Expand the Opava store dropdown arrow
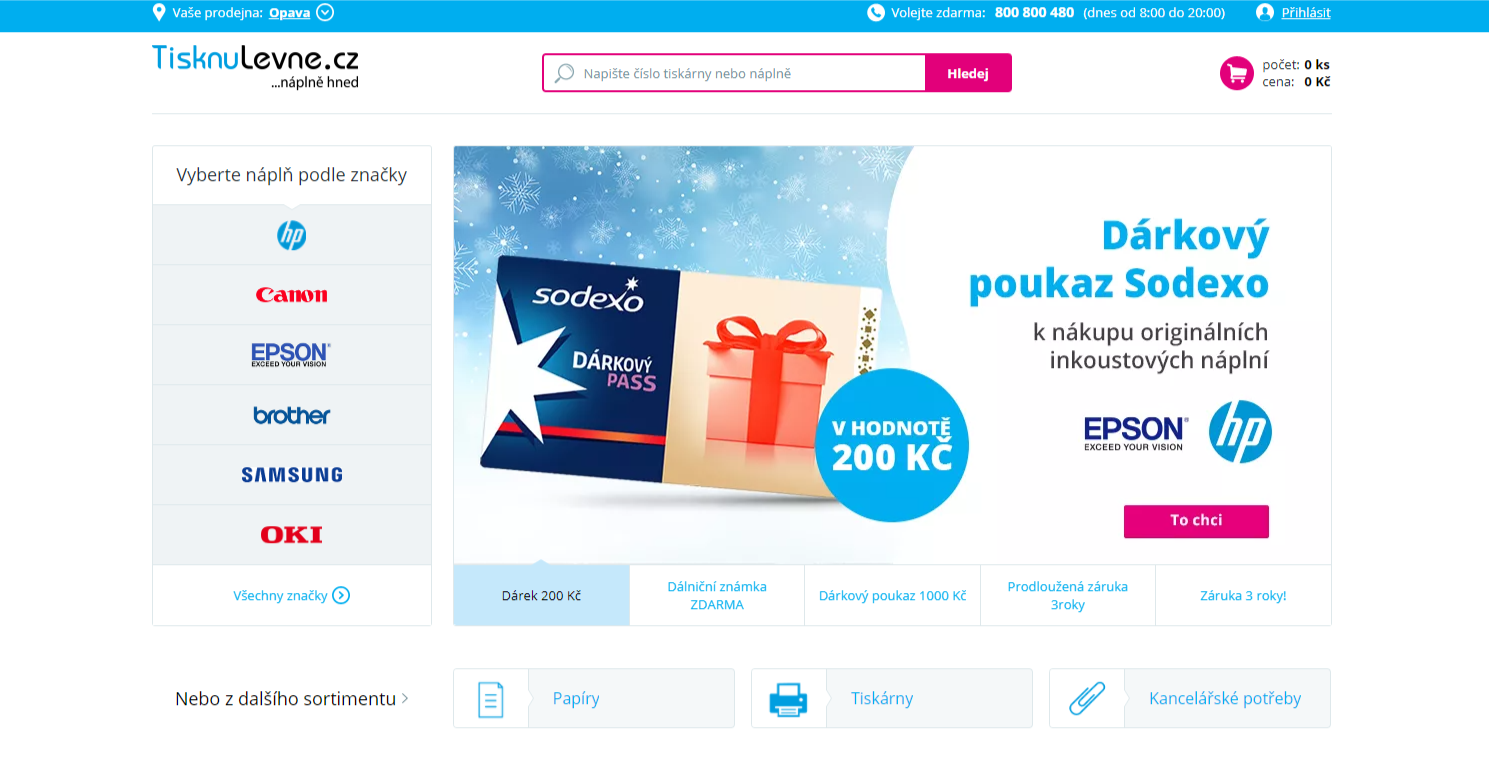 click(325, 13)
